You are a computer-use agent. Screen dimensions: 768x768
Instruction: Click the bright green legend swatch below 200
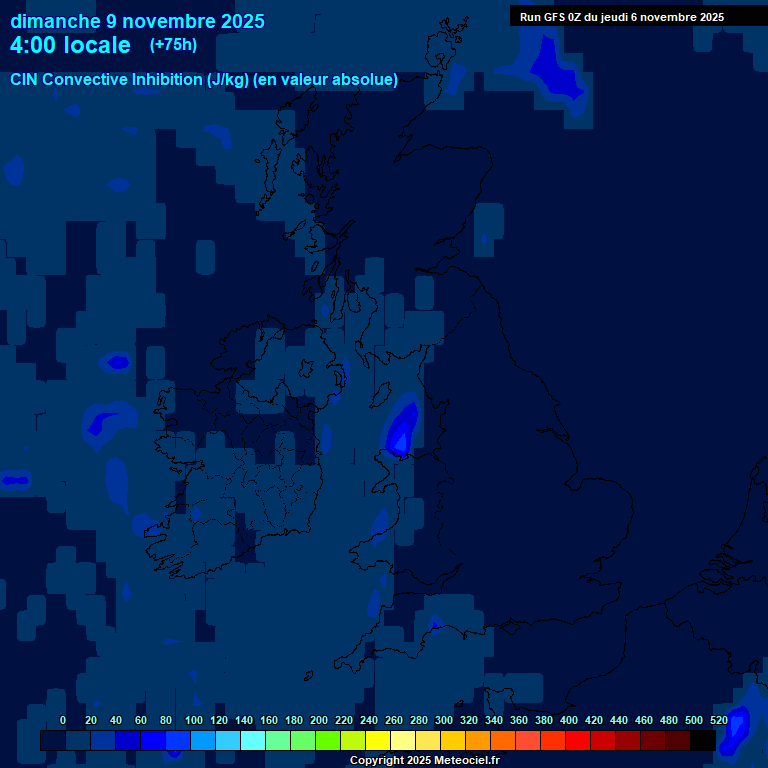pyautogui.click(x=328, y=741)
